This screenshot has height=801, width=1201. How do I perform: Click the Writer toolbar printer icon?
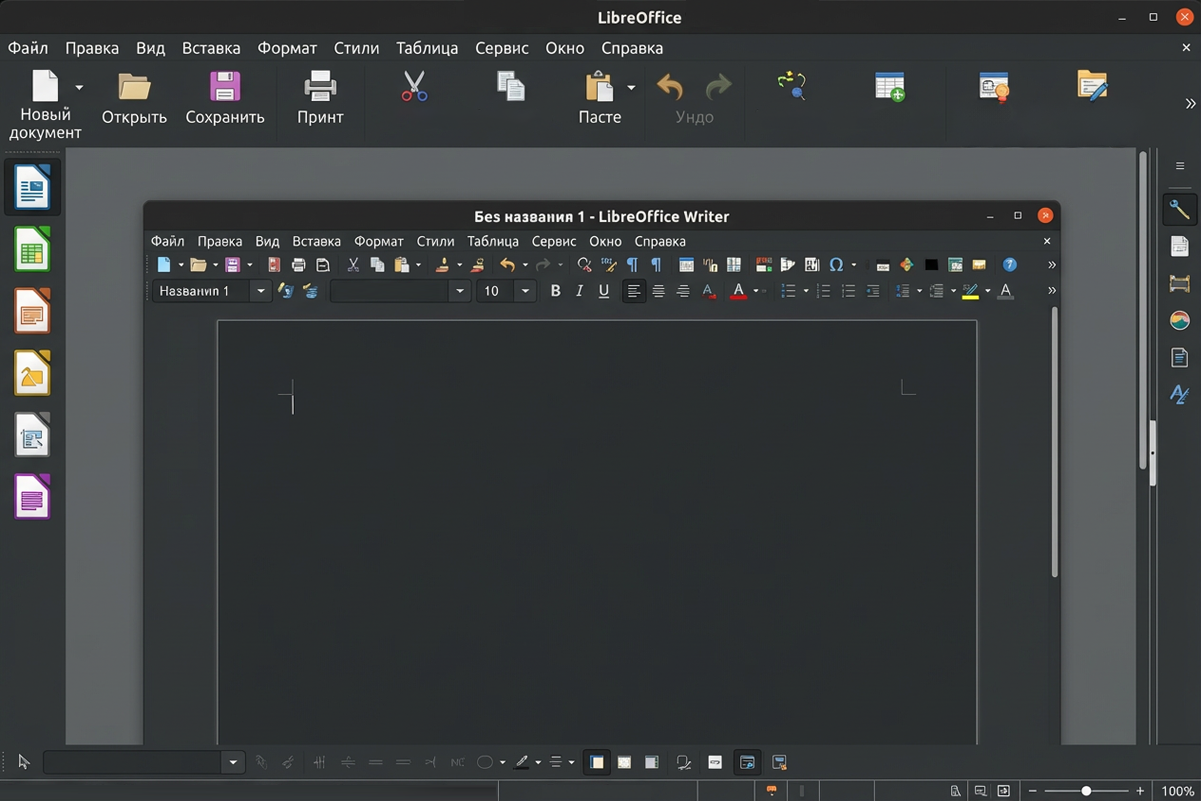click(x=298, y=265)
